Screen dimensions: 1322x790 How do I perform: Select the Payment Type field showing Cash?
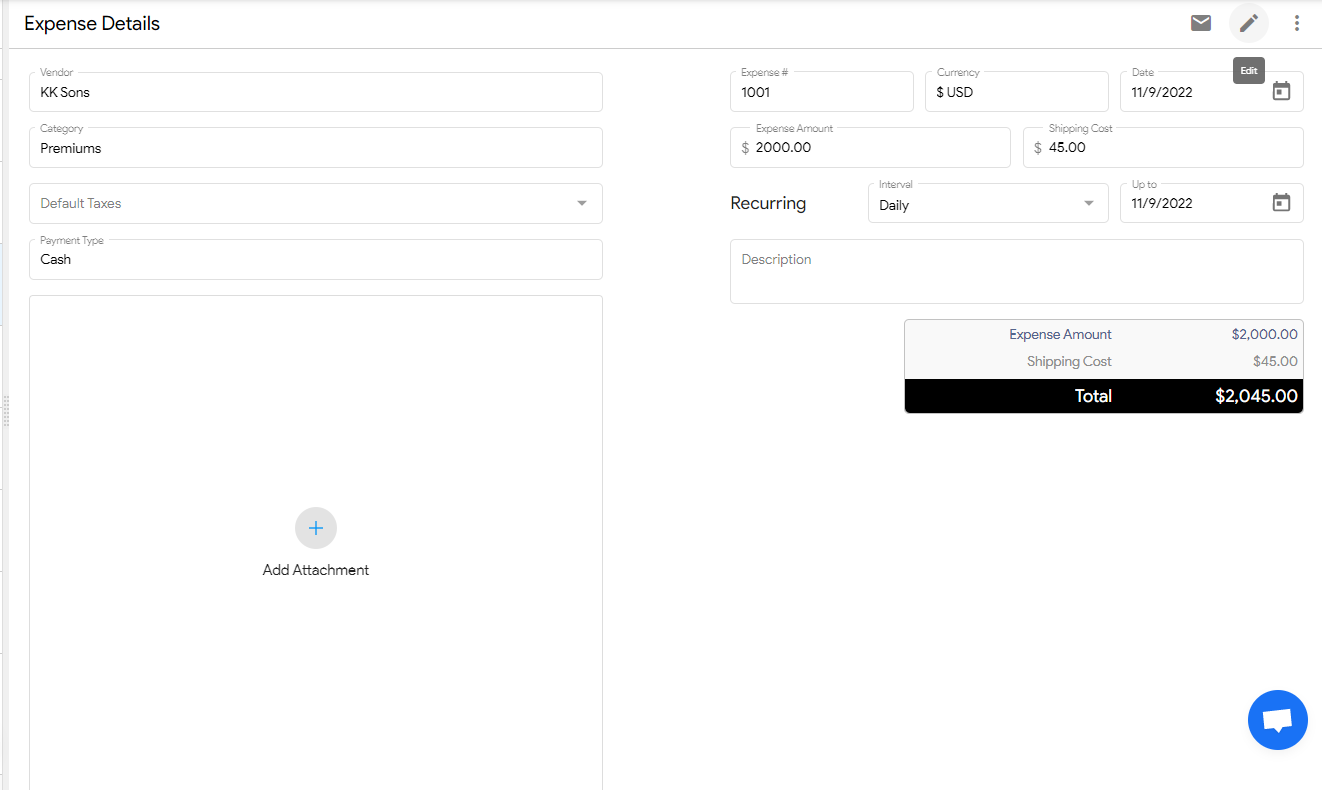pyautogui.click(x=316, y=259)
